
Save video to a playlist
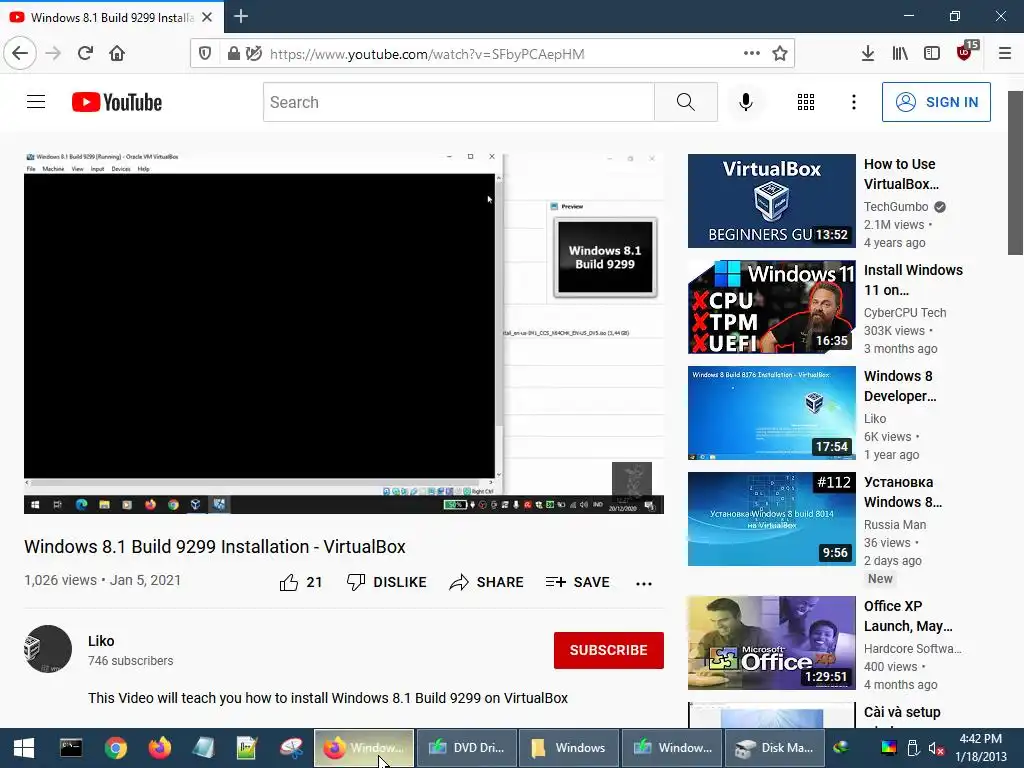click(x=578, y=582)
